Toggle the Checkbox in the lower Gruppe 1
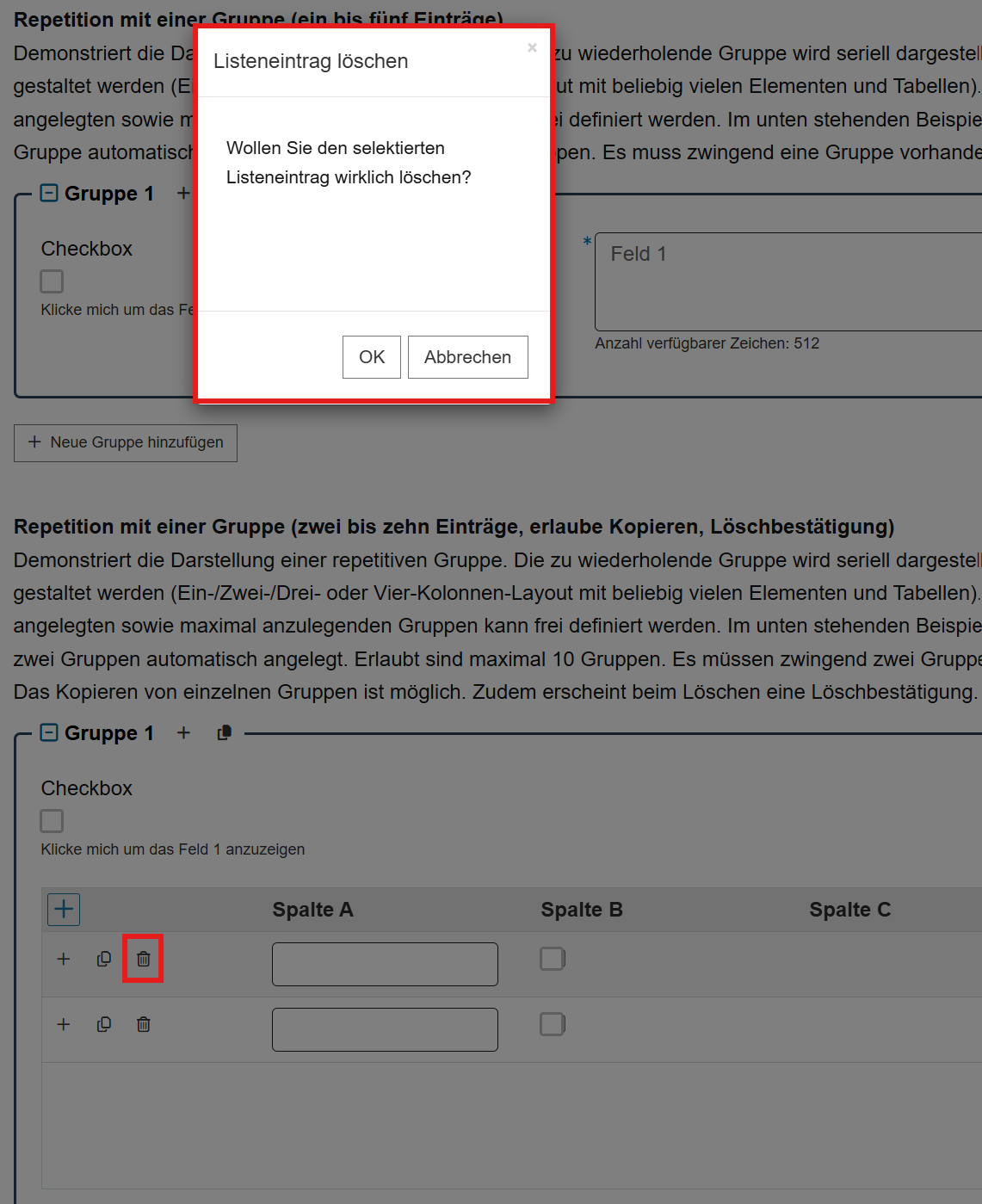The height and width of the screenshot is (1204, 982). (52, 821)
